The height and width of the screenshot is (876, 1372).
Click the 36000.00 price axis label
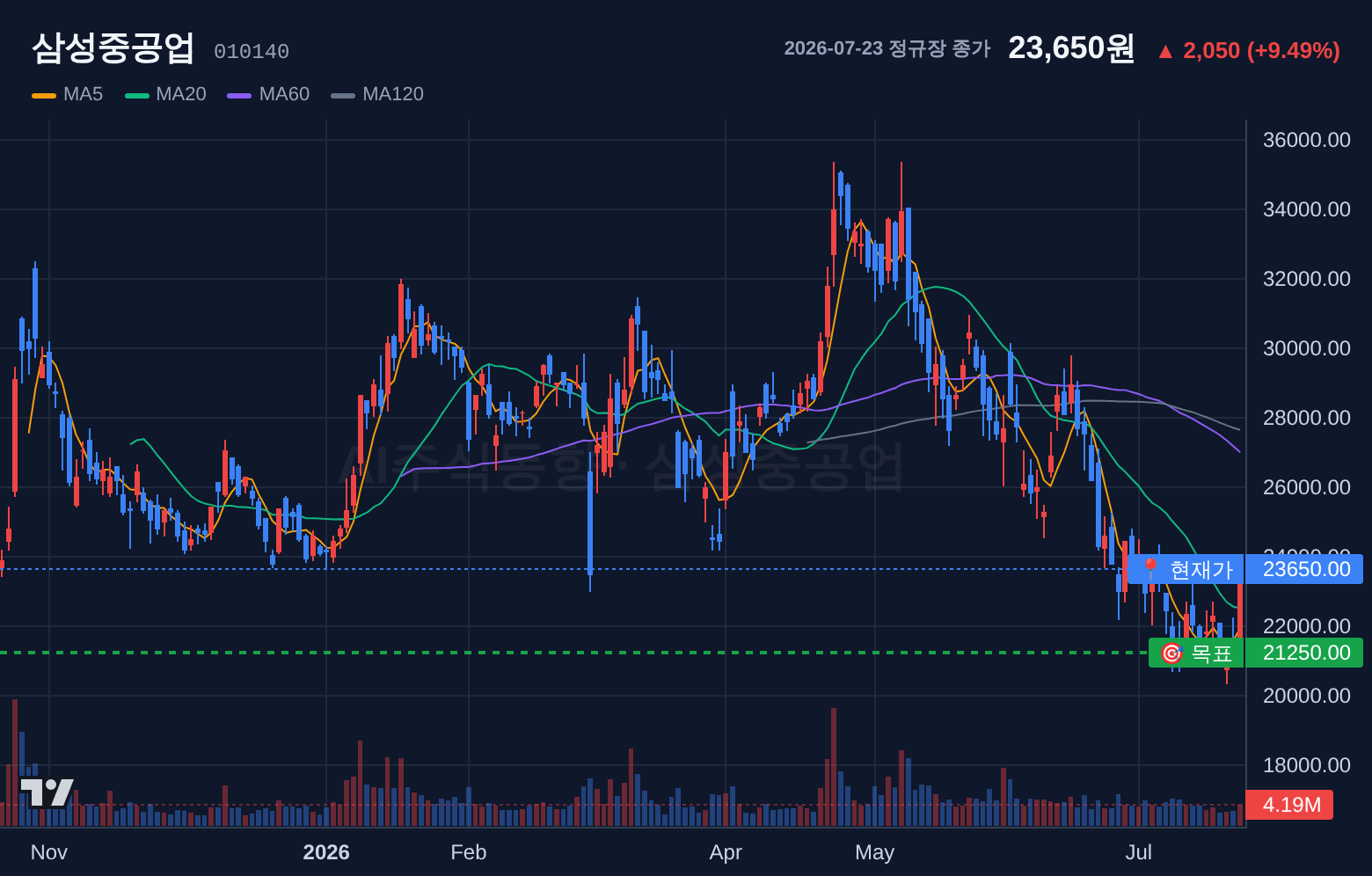click(x=1307, y=140)
